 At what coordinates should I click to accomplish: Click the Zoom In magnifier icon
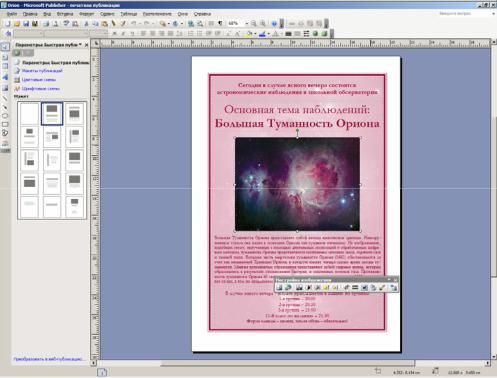[263, 24]
